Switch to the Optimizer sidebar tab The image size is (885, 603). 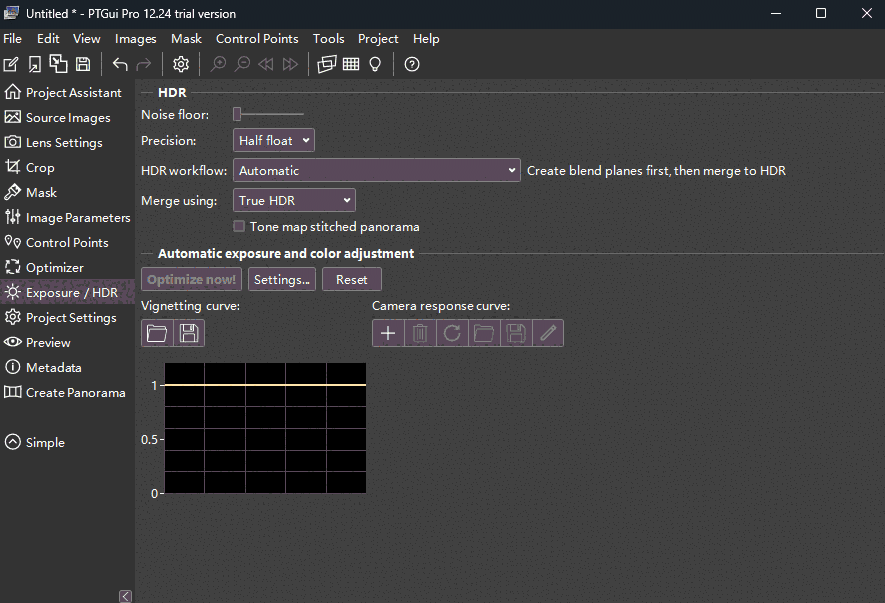[54, 267]
